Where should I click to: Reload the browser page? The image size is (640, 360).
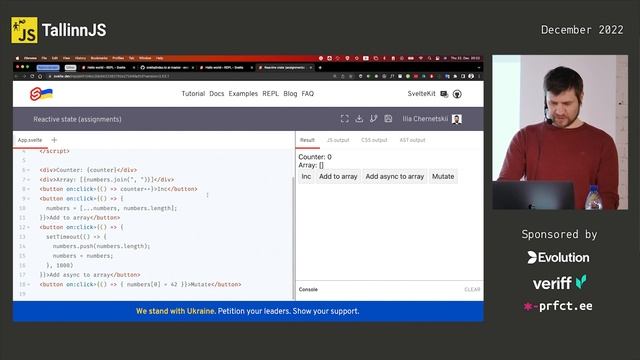point(32,76)
